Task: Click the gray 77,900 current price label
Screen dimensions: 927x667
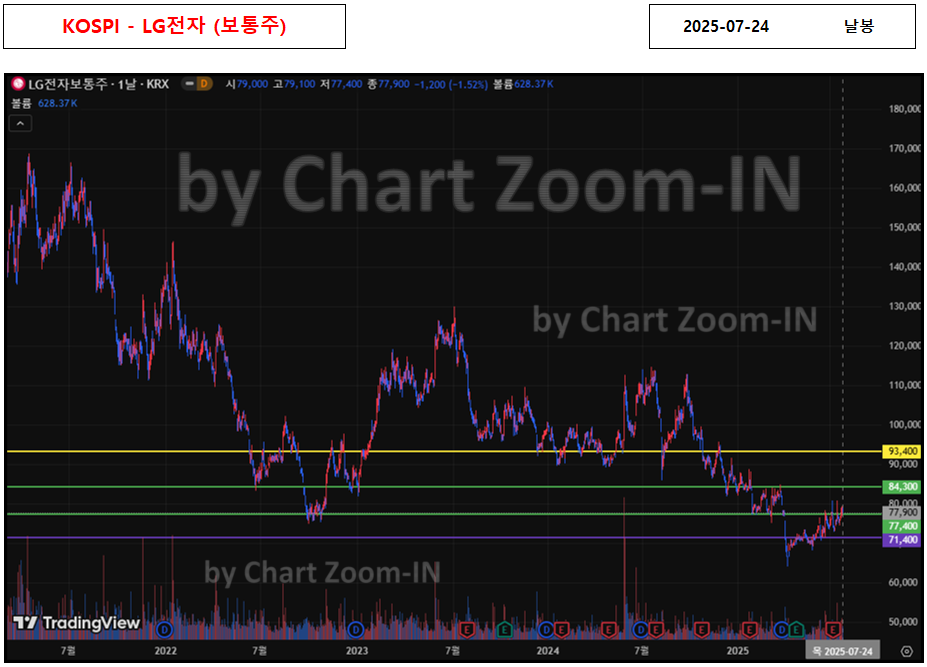Action: (x=902, y=513)
